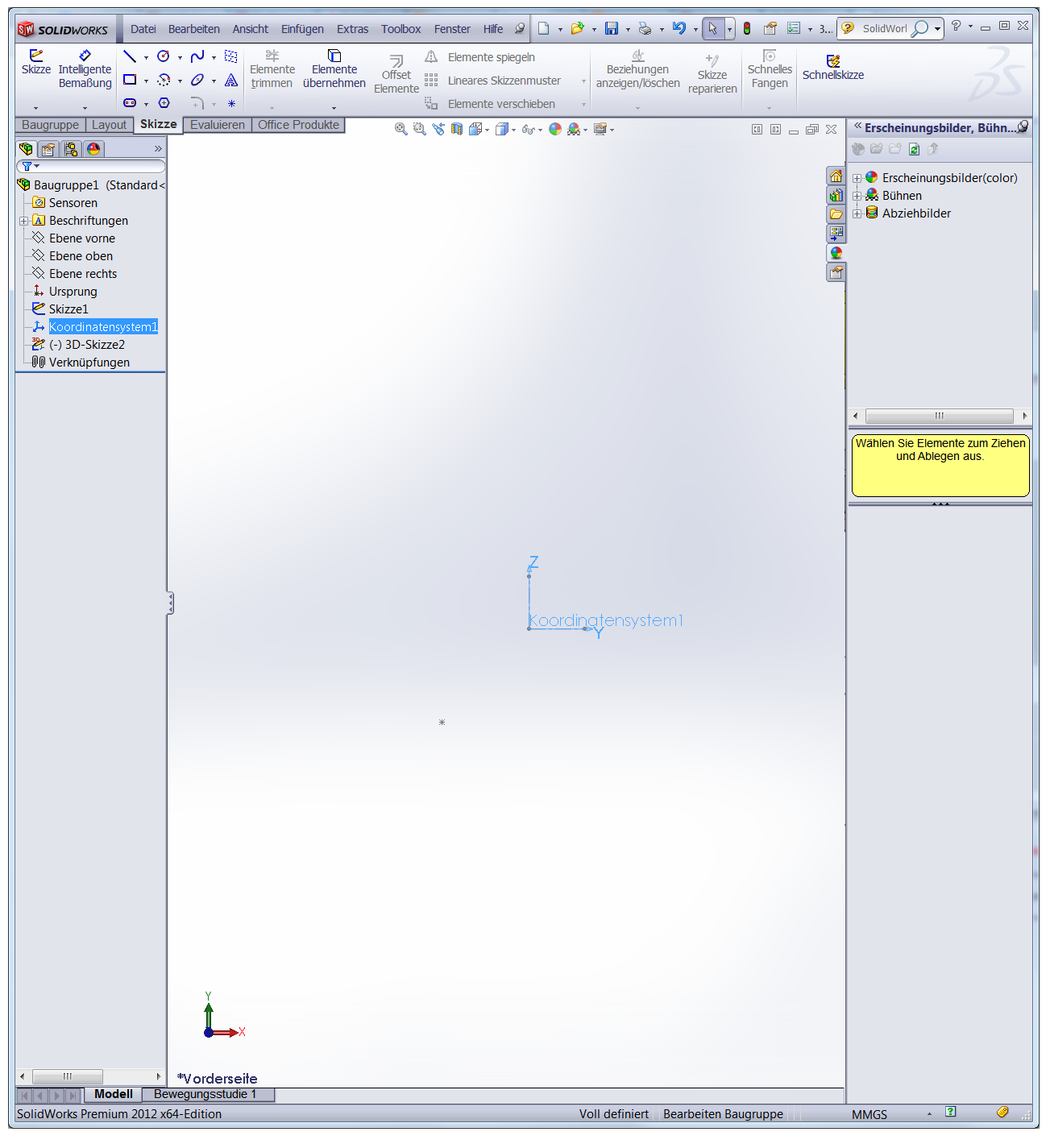The width and height of the screenshot is (1050, 1148).
Task: Click the help question mark icon
Action: (957, 26)
